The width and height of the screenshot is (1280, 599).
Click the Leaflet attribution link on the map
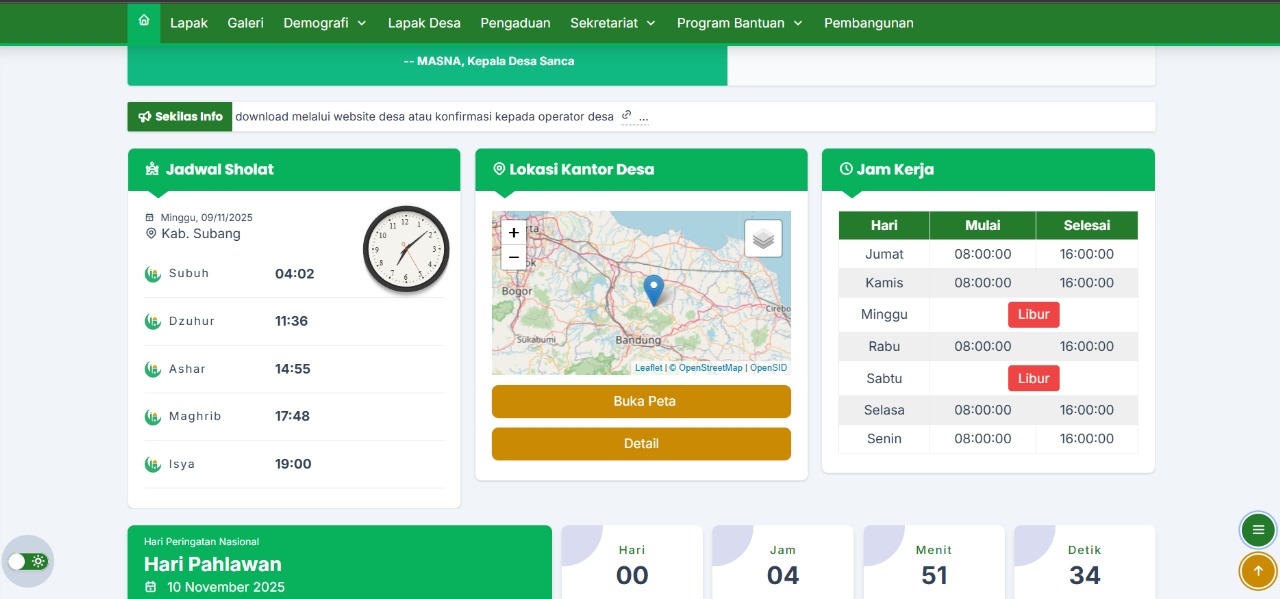pos(648,368)
